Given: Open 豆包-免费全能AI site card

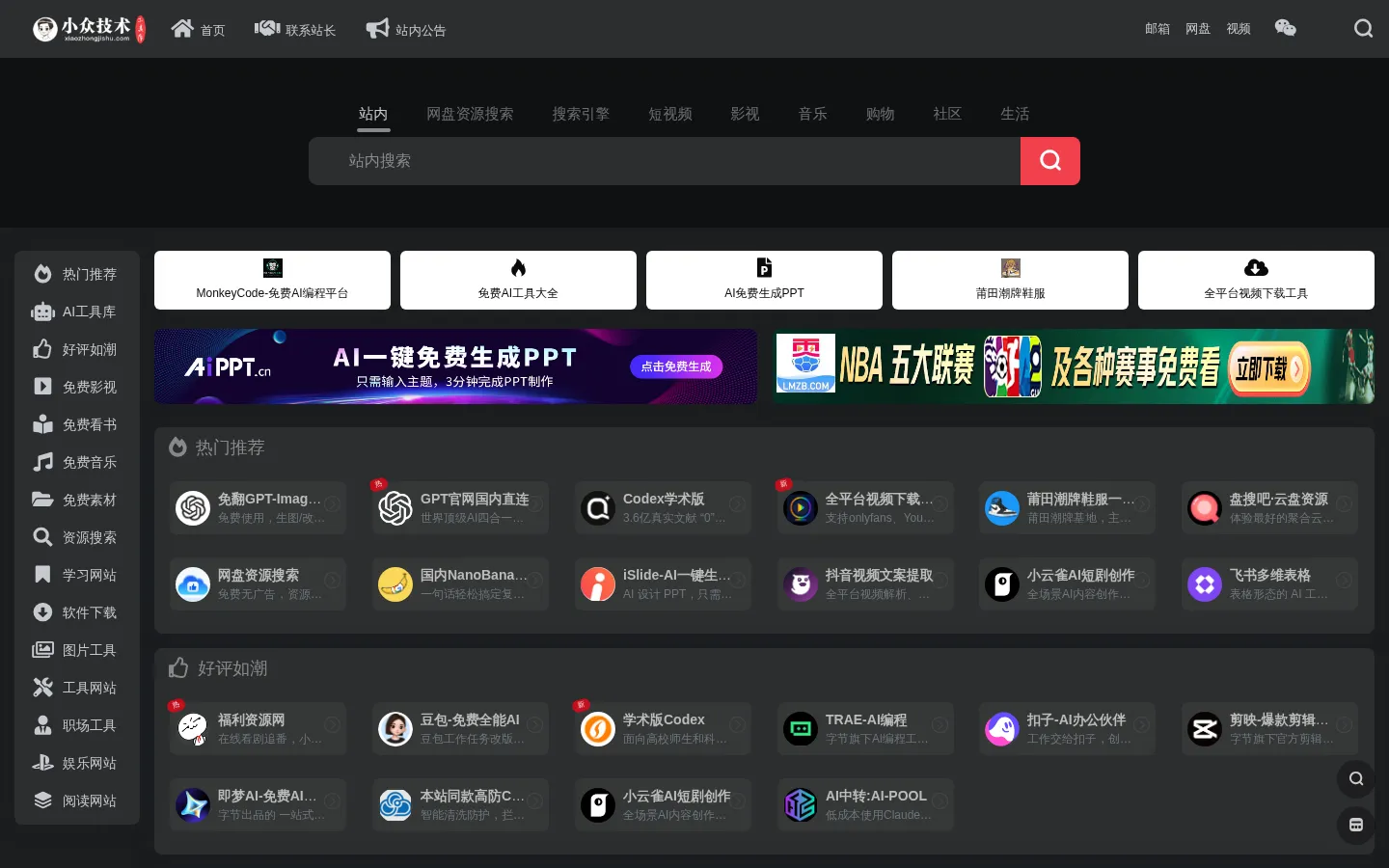Looking at the screenshot, I should [460, 728].
